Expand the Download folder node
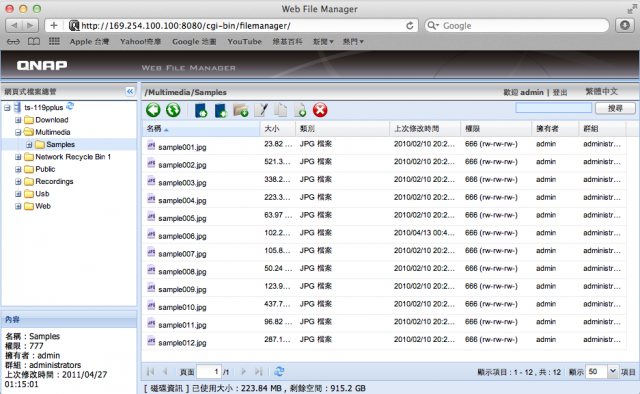 coord(18,120)
